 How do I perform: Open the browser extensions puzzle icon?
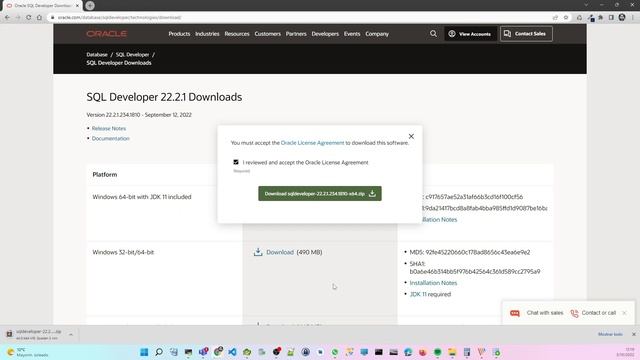pos(600,18)
